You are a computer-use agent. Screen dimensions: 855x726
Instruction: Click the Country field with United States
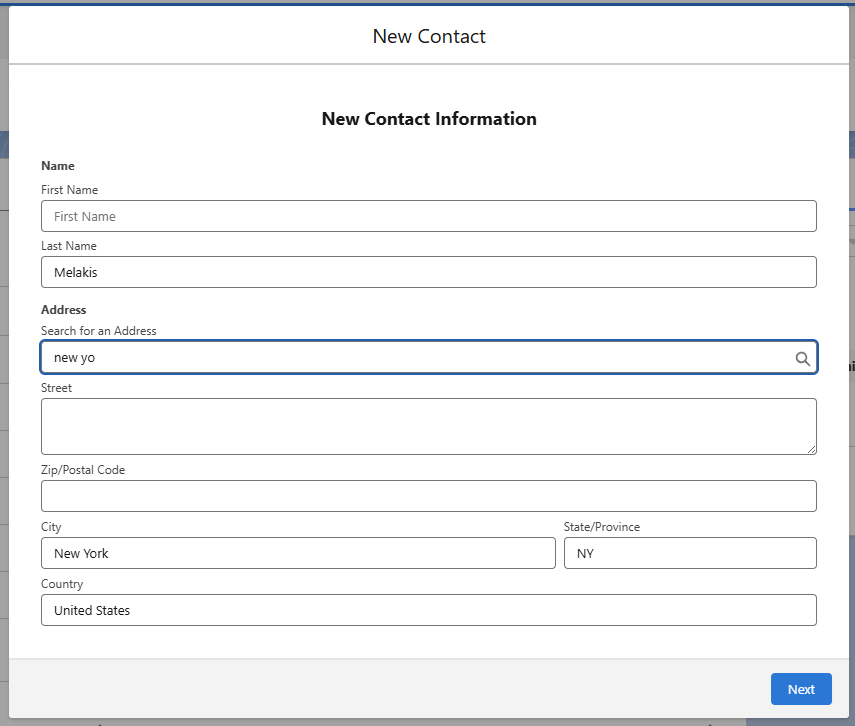click(429, 610)
